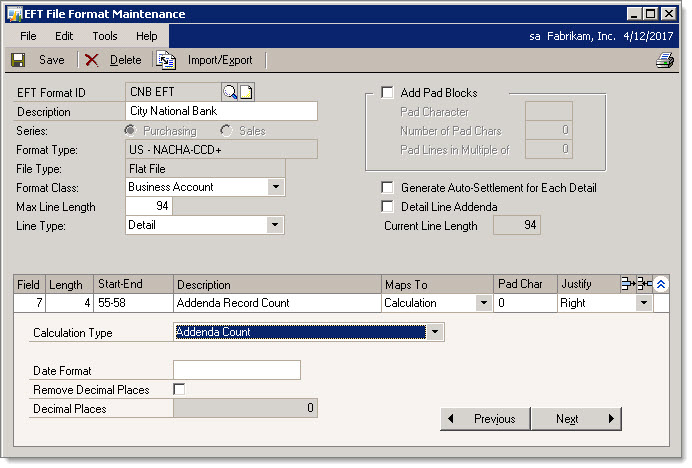This screenshot has height=468, width=692.
Task: Enable Add Pad Blocks checkbox
Action: pyautogui.click(x=387, y=93)
